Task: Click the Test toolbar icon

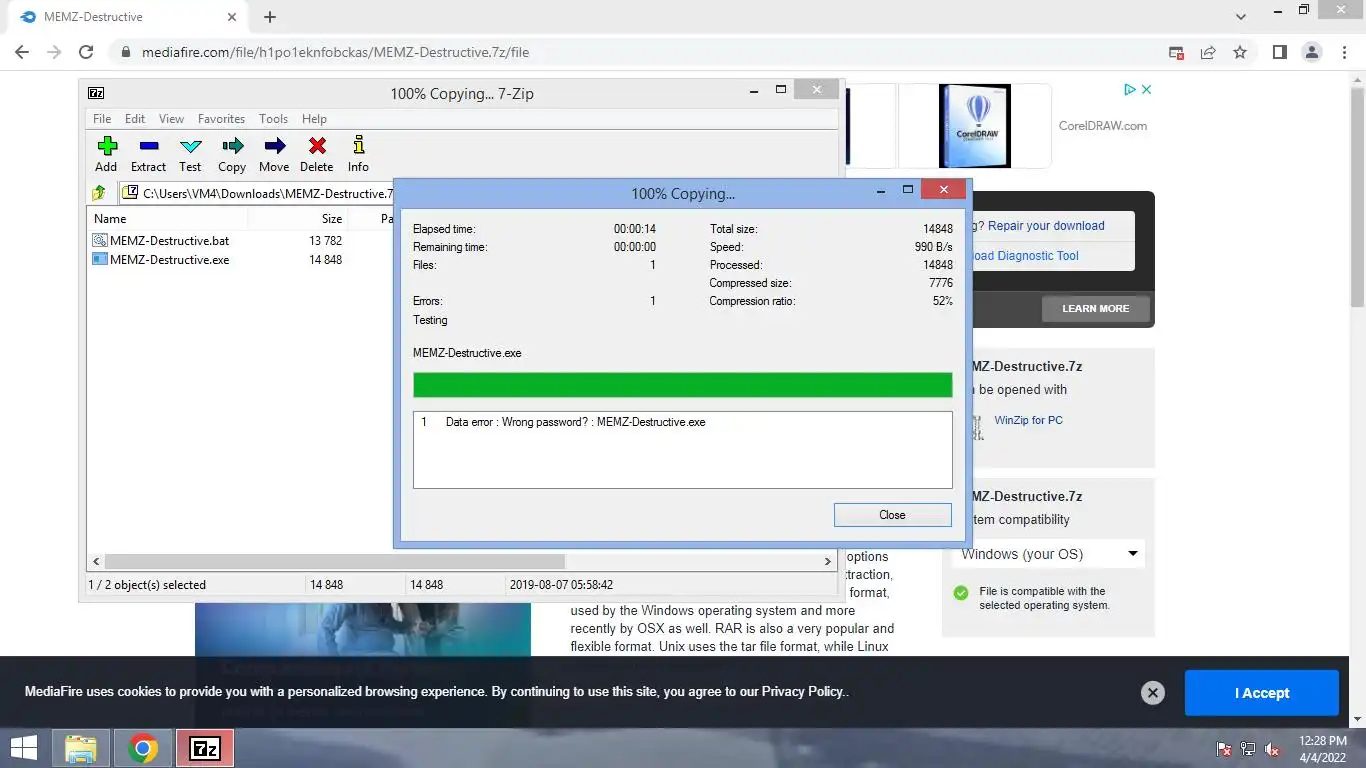Action: (190, 154)
